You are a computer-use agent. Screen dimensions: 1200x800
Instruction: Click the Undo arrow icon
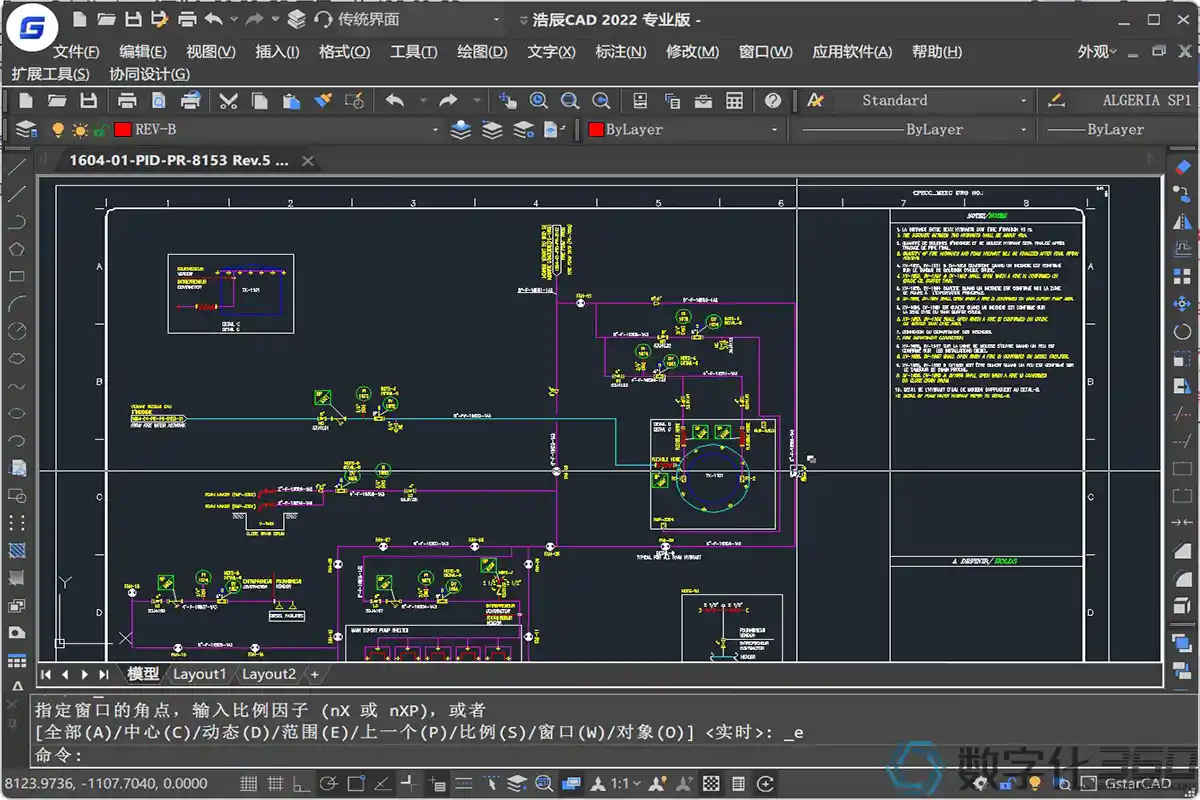point(394,101)
